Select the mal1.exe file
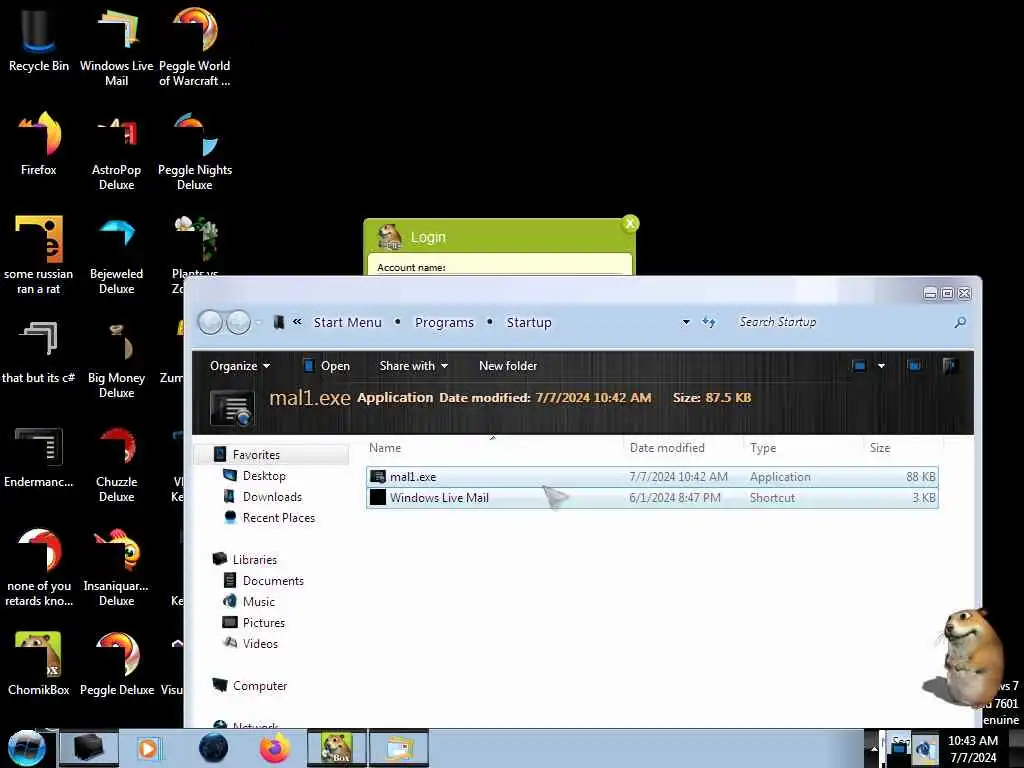Screen dimensions: 1024x768 pyautogui.click(x=652, y=477)
